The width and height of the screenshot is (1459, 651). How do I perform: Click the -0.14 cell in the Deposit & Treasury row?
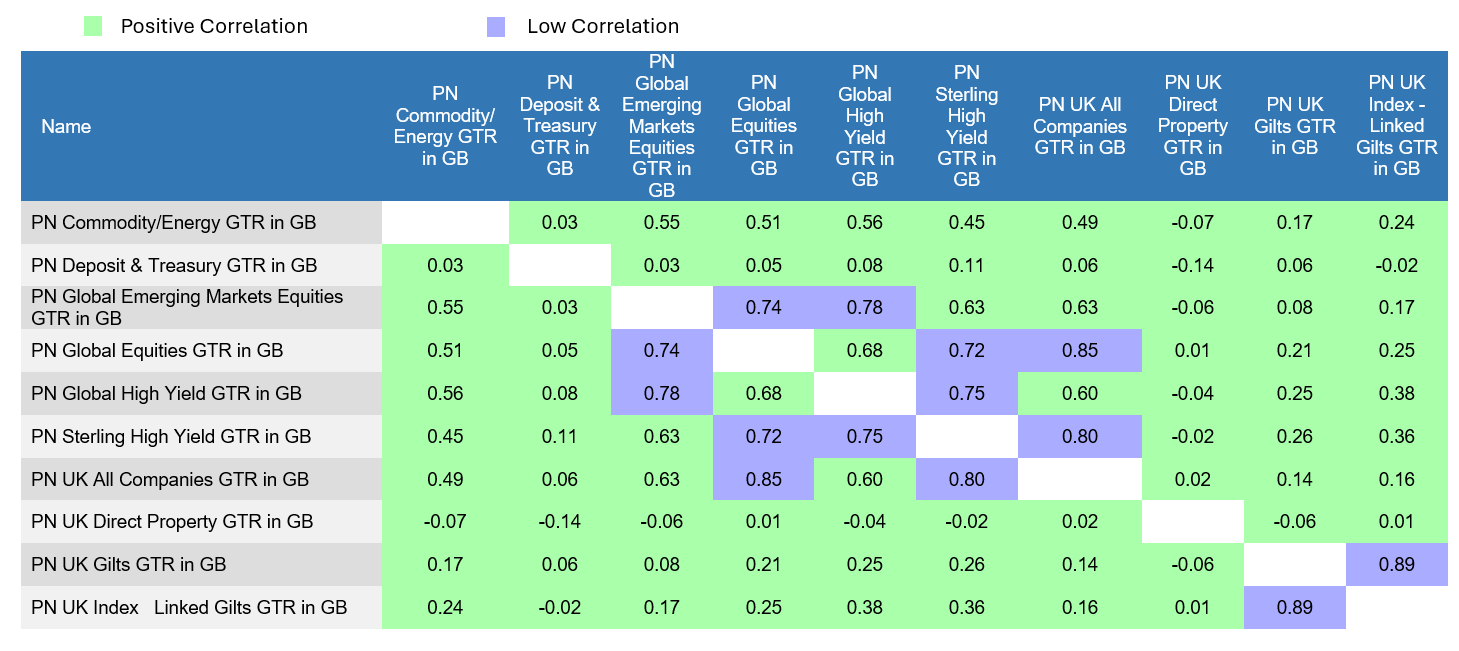1193,266
